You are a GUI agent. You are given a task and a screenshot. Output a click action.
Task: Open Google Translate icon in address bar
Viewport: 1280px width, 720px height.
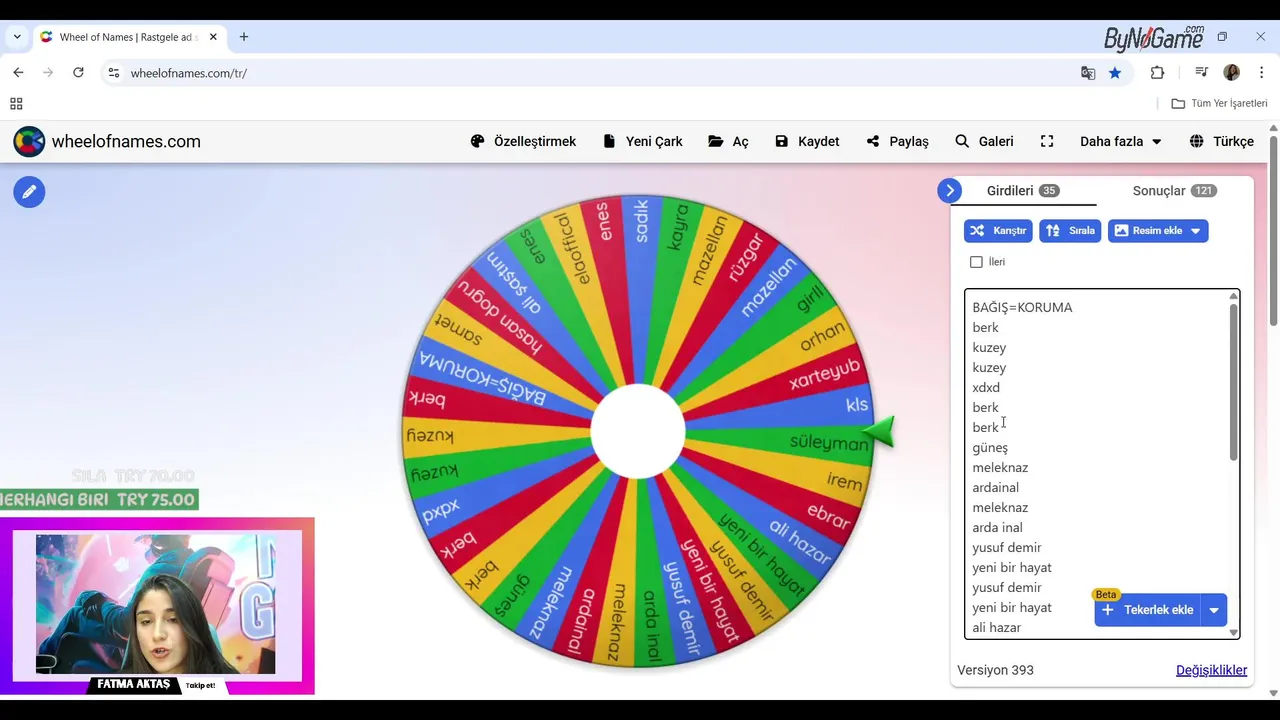(1088, 73)
